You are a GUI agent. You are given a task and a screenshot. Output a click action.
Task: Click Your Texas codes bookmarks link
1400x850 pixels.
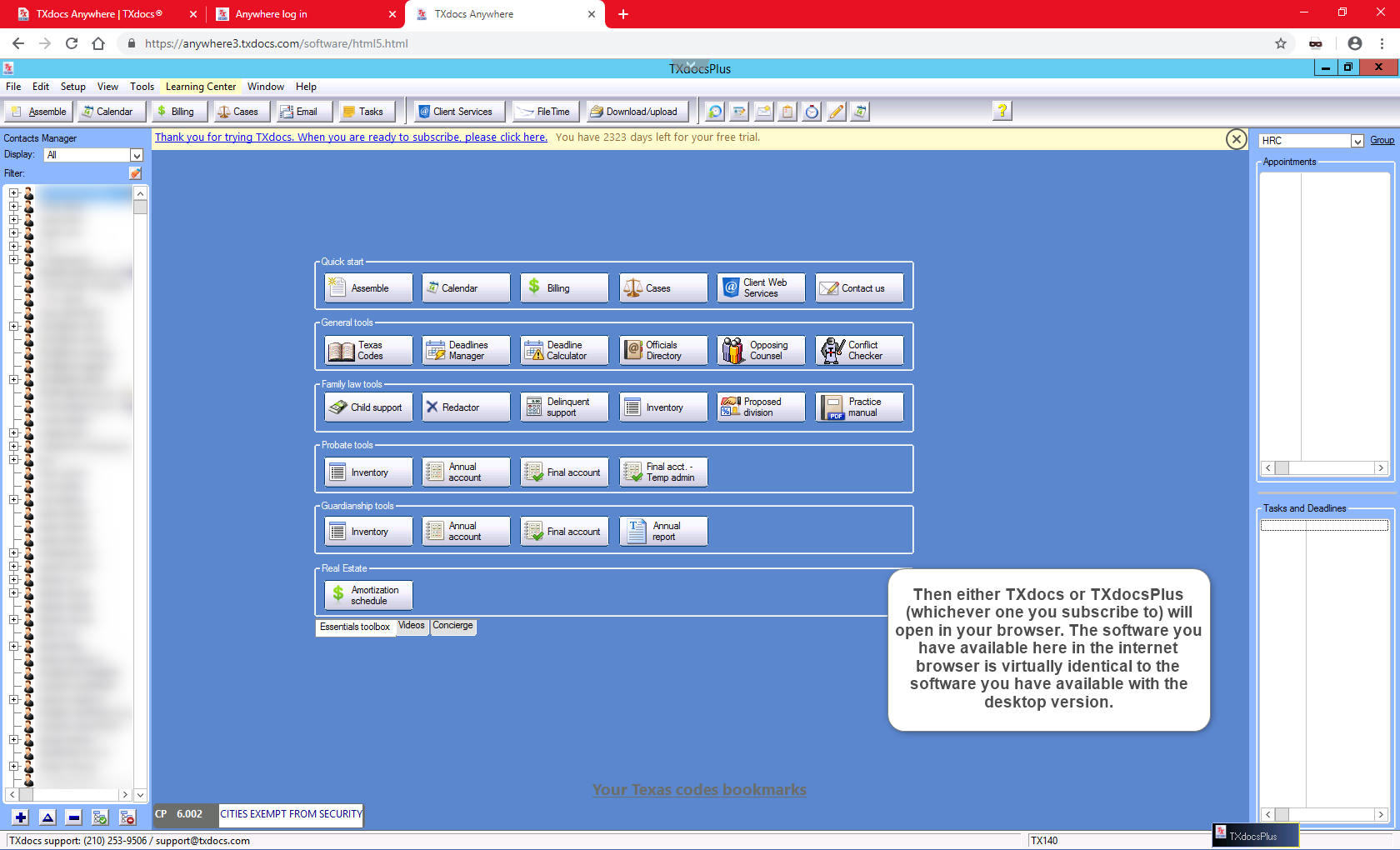[699, 790]
